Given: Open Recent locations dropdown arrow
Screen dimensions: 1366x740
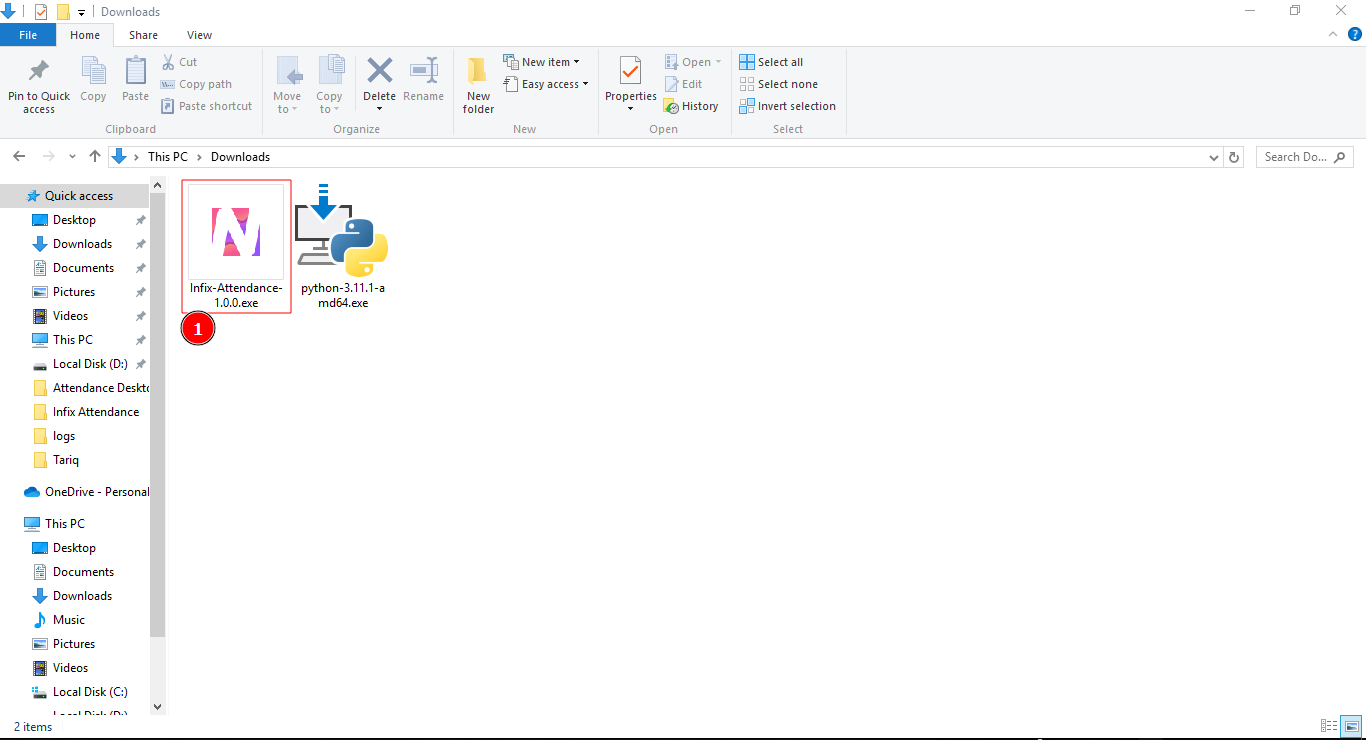Looking at the screenshot, I should (72, 157).
